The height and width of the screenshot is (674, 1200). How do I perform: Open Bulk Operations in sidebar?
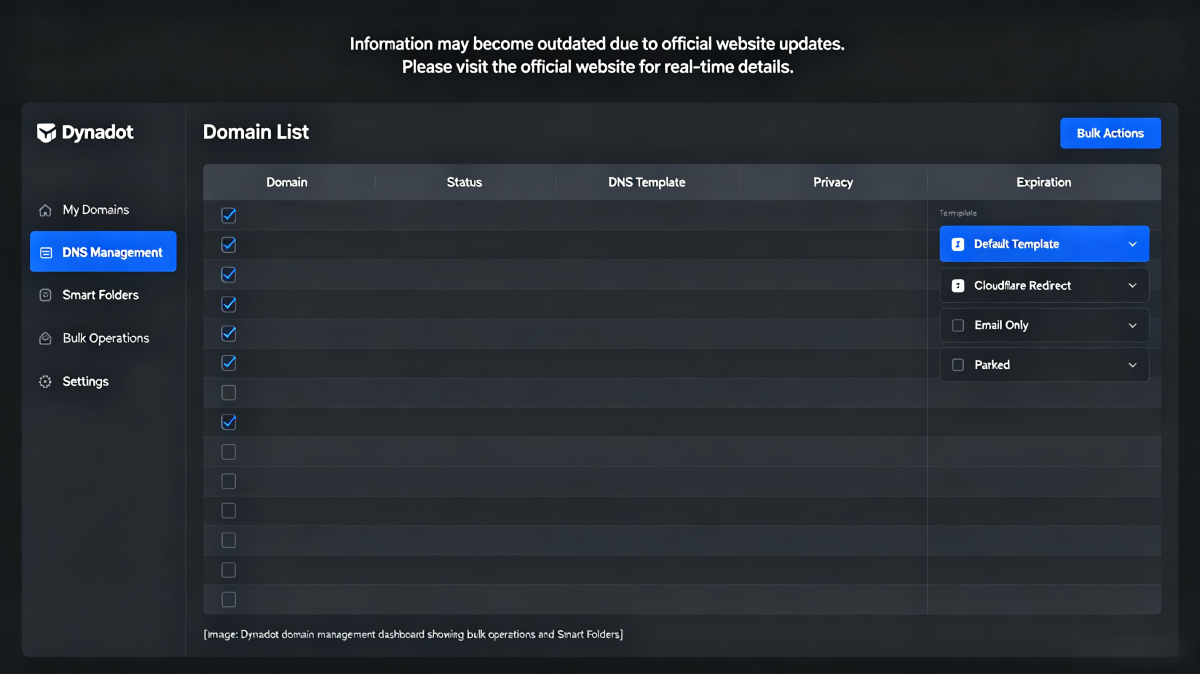tap(103, 338)
